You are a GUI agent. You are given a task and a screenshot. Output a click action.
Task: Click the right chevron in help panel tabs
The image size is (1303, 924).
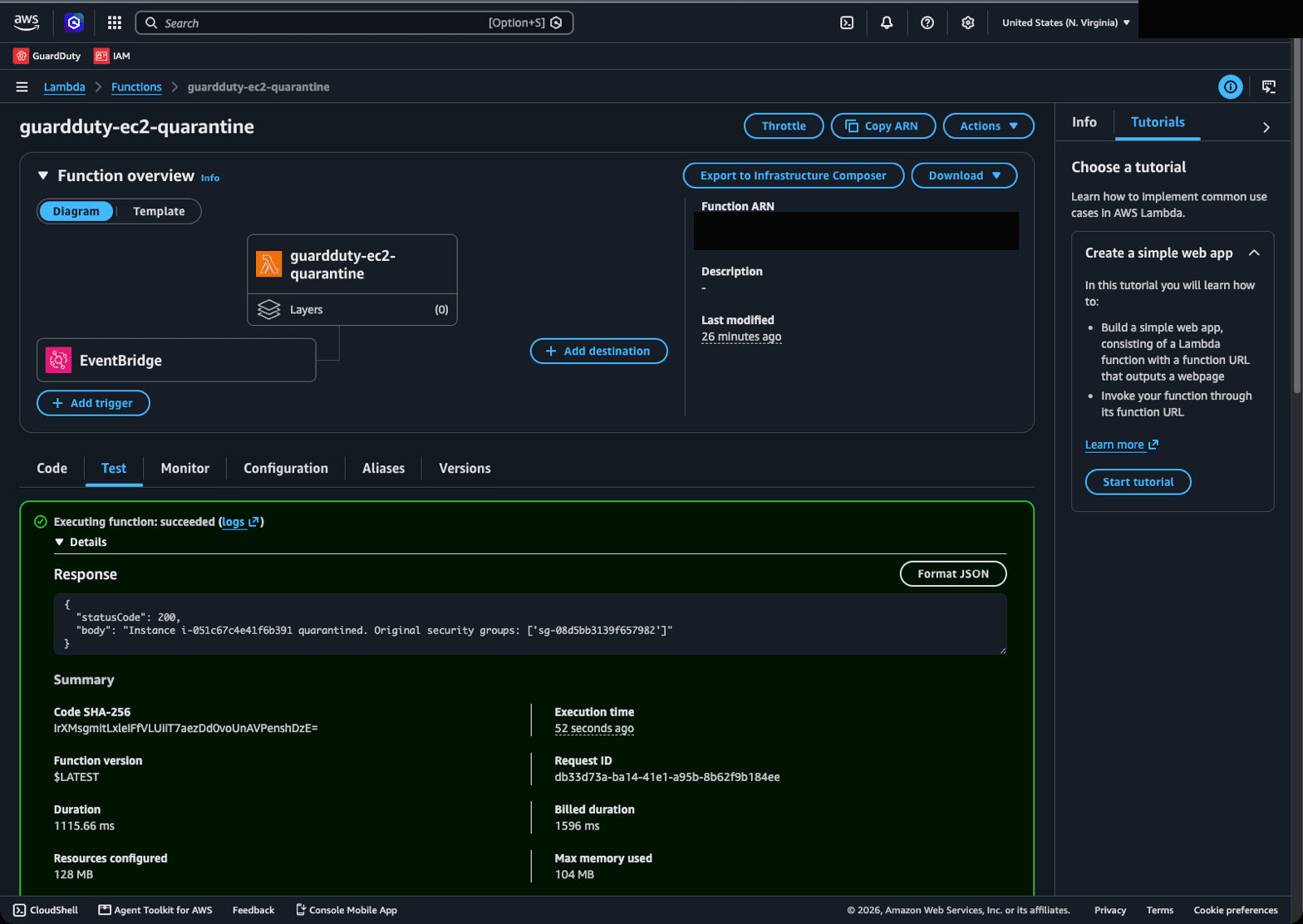coord(1266,127)
